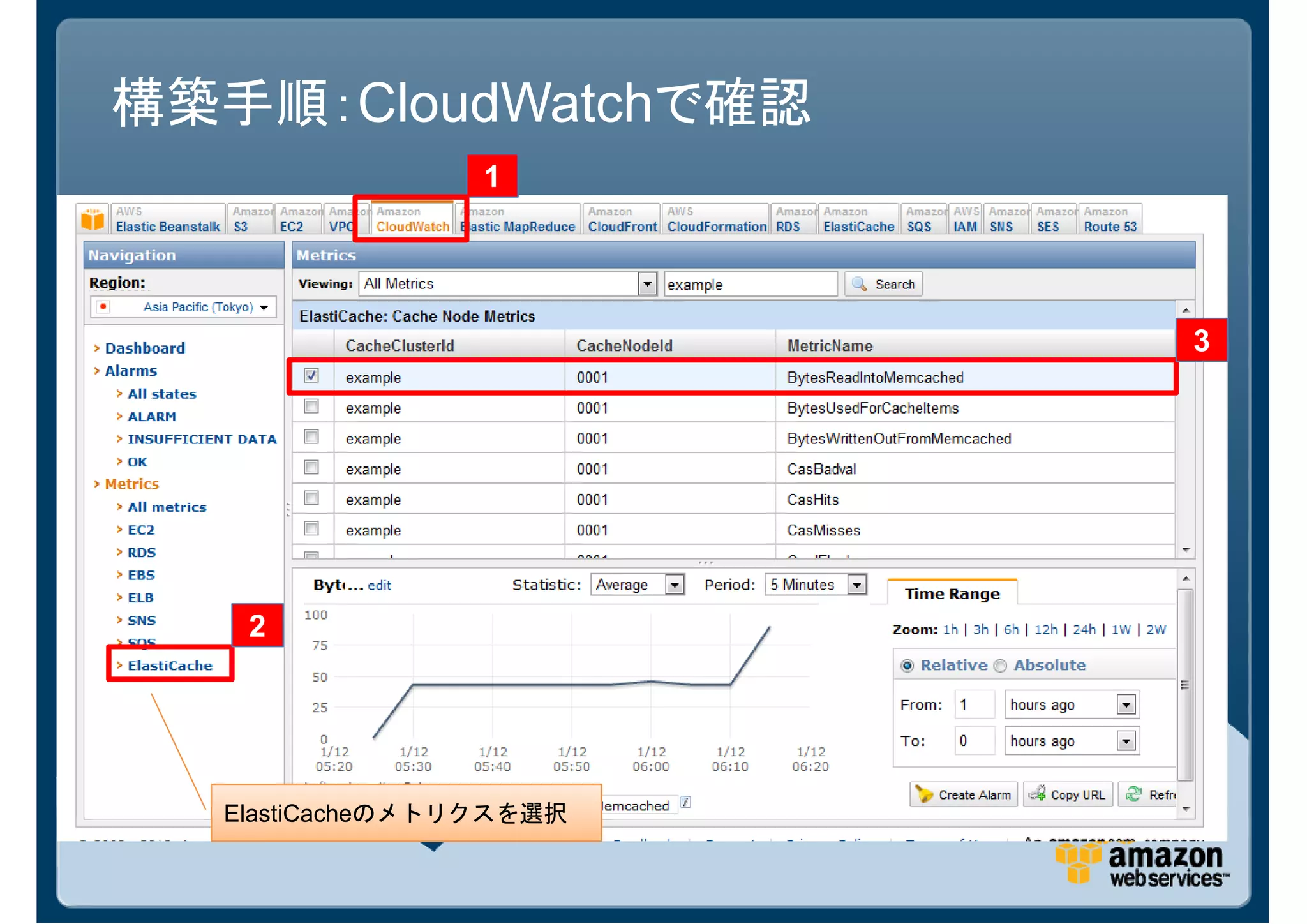Screen dimensions: 1307x924
Task: Expand the Period 5 Minutes dropdown
Action: [x=857, y=585]
